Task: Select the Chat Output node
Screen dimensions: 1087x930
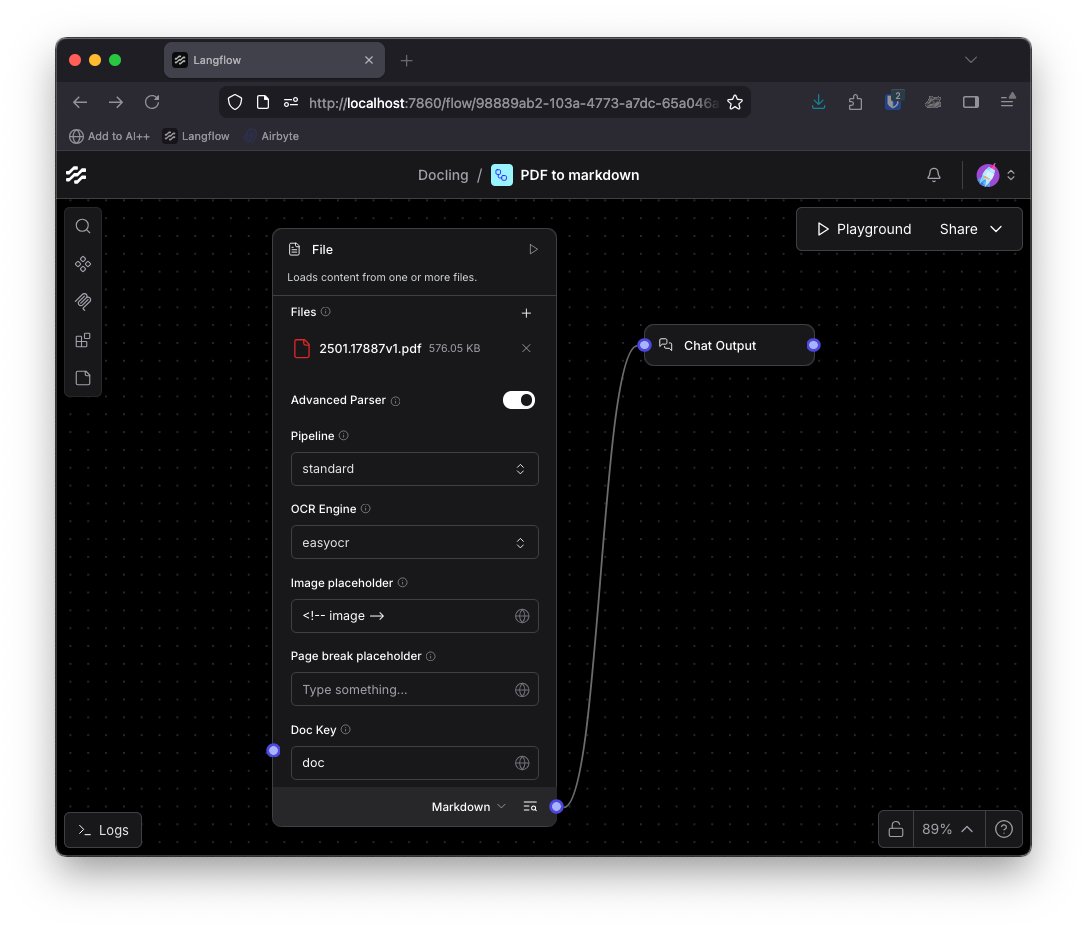Action: point(729,345)
